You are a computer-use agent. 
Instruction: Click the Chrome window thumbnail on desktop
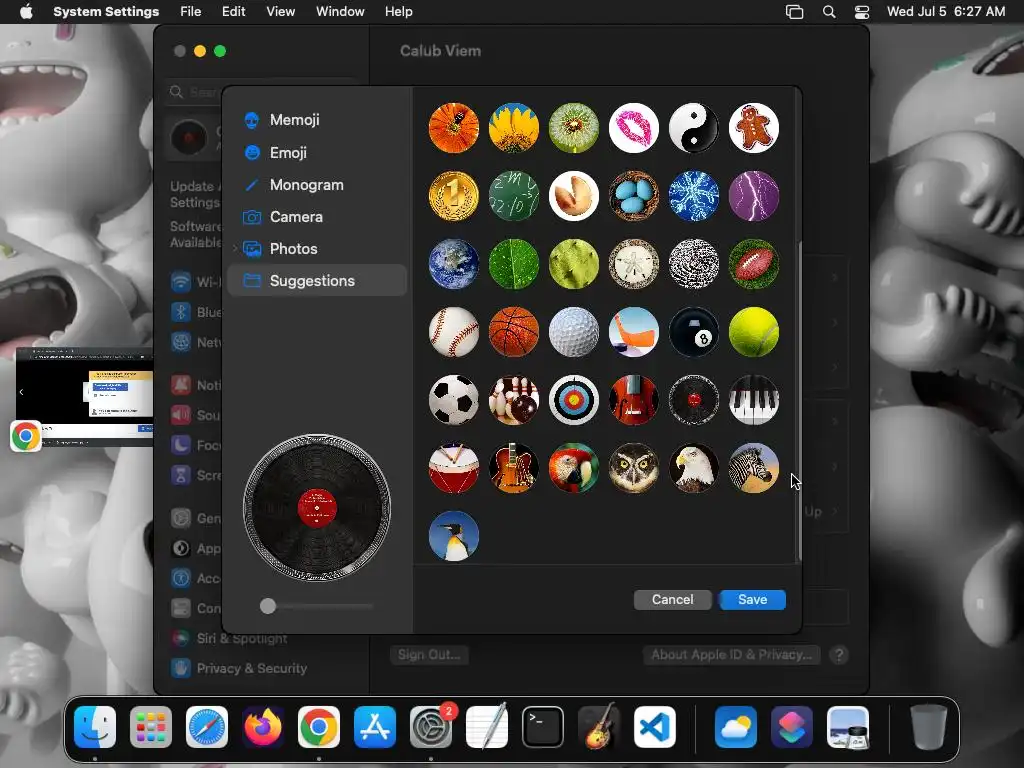click(x=84, y=396)
